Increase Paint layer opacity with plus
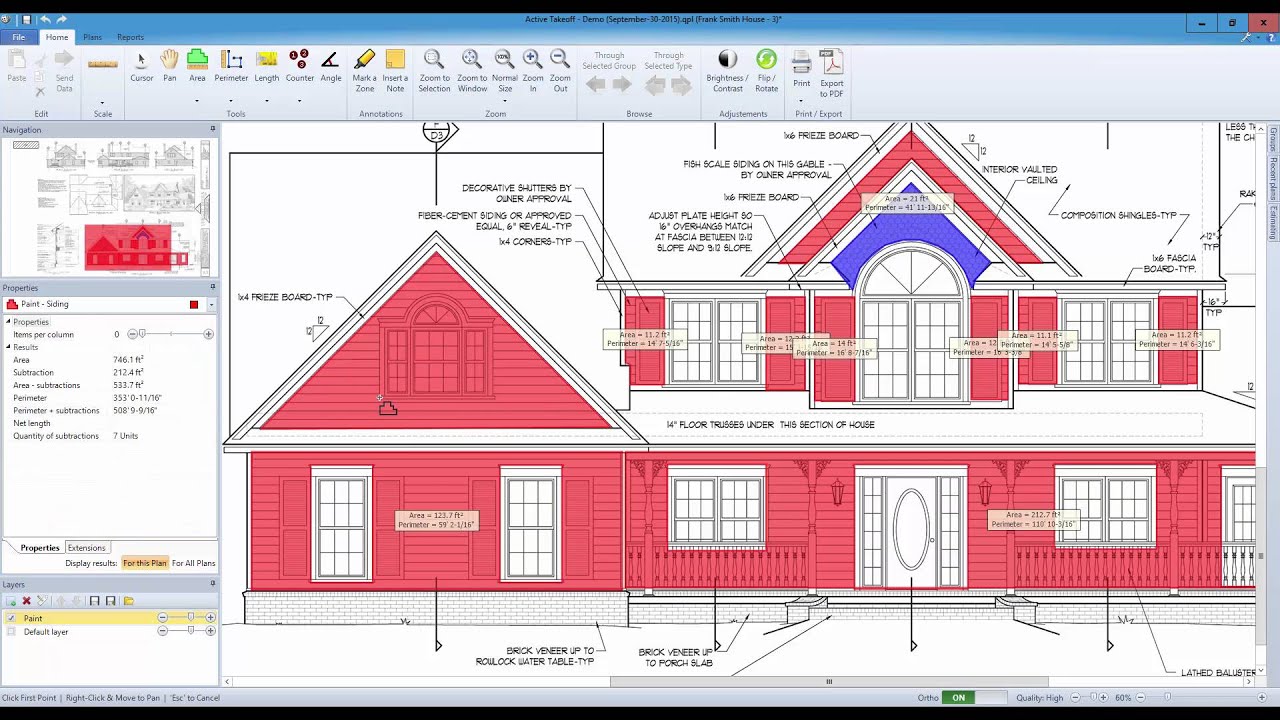 210,618
